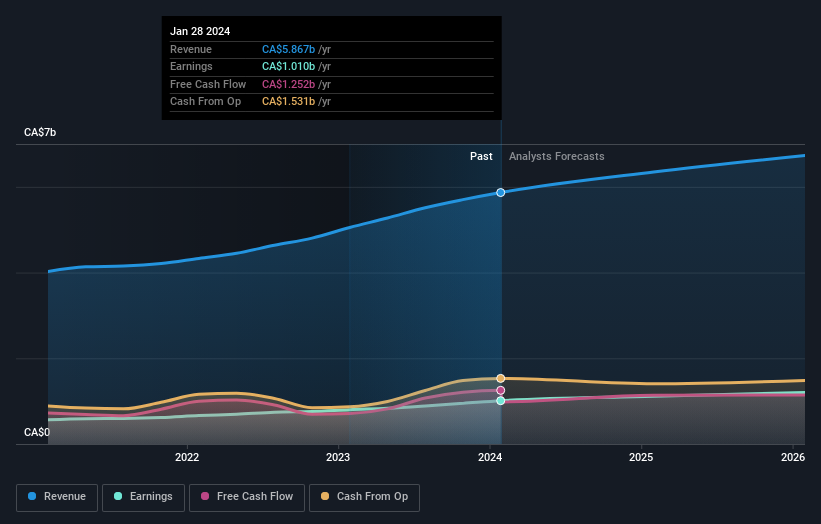Click the 2022 x-axis label
Image resolution: width=821 pixels, height=524 pixels.
[187, 458]
